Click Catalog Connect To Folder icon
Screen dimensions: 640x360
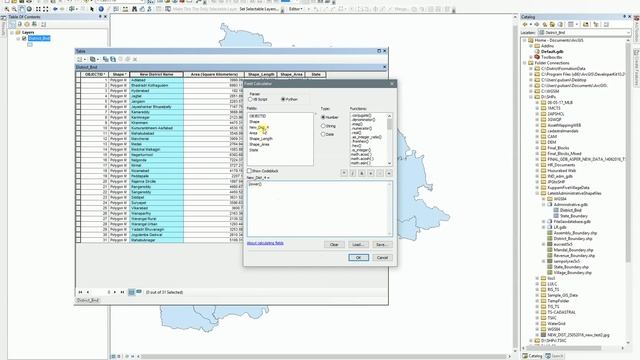(586, 24)
